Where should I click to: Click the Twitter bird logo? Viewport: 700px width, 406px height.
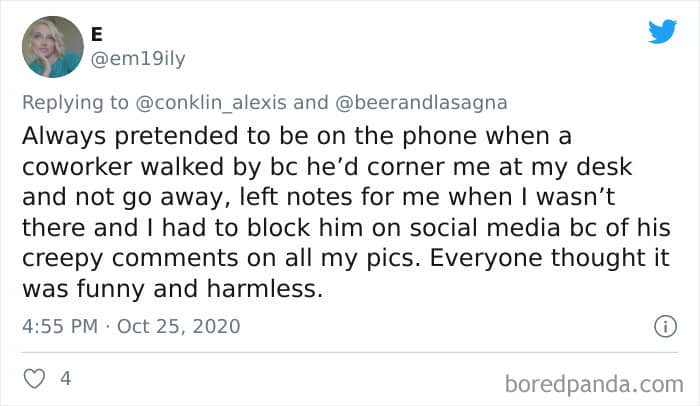click(662, 31)
